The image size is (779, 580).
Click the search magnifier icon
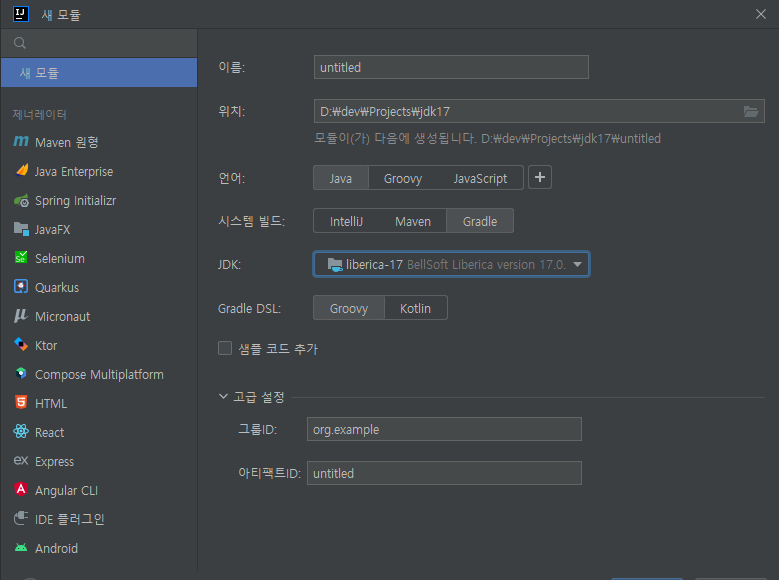pos(20,43)
